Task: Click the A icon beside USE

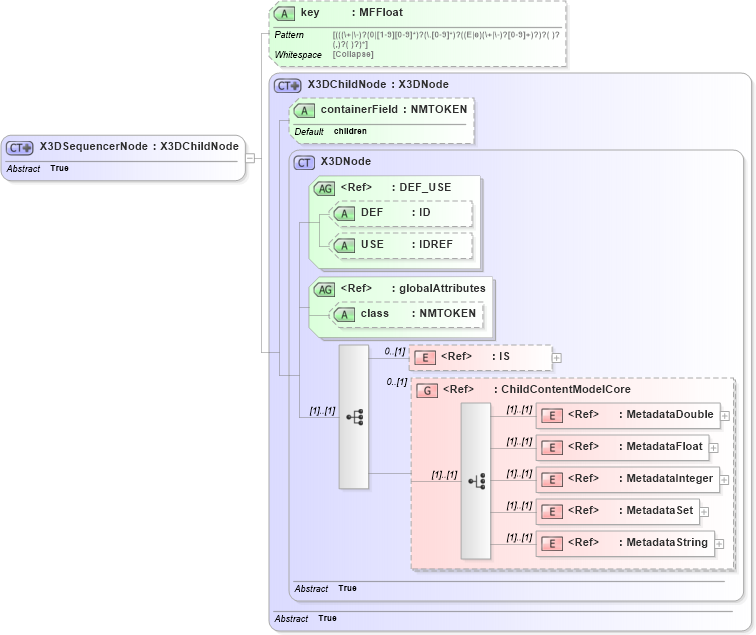Action: [344, 245]
